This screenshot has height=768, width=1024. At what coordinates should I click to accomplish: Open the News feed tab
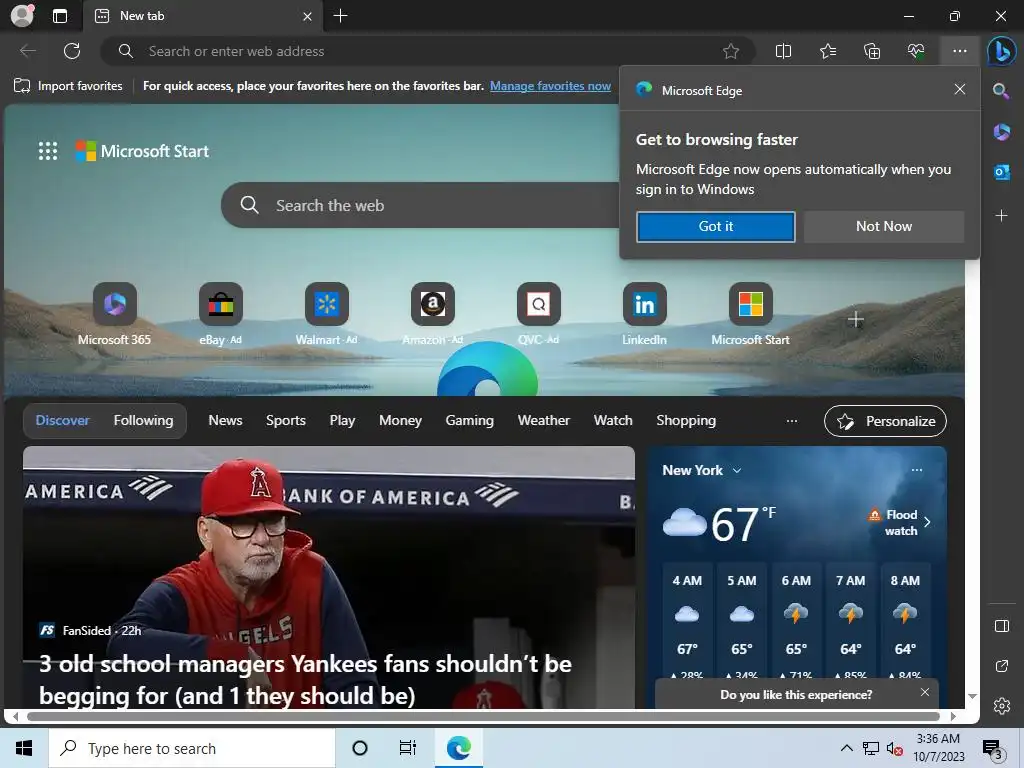[x=225, y=421]
